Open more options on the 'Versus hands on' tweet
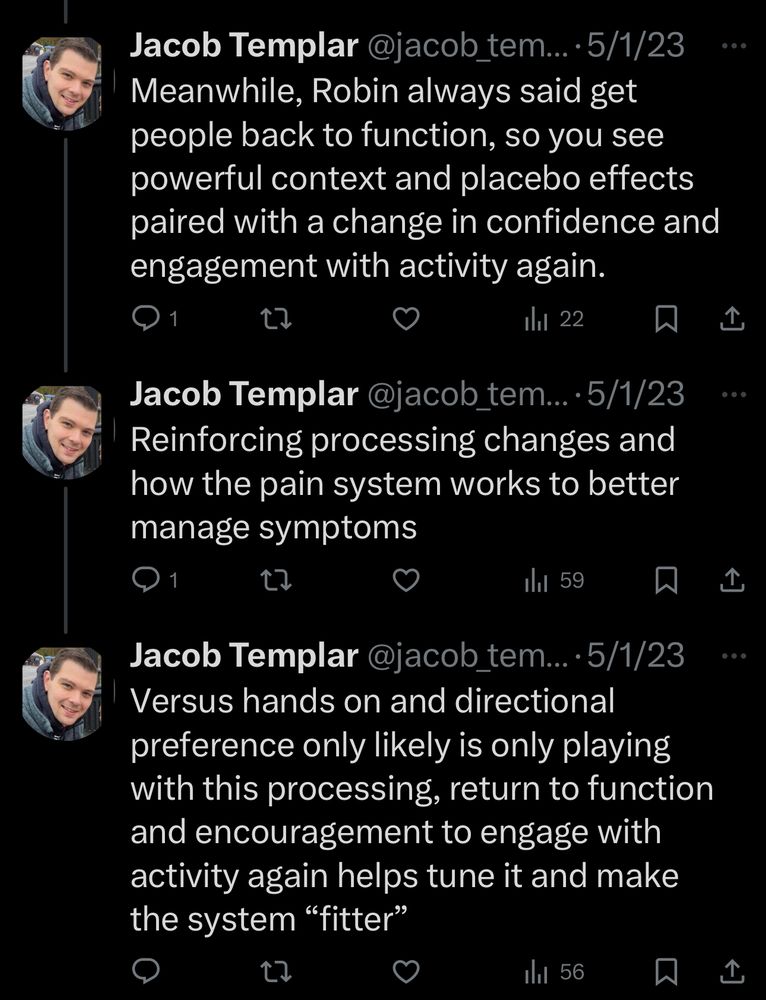 click(x=733, y=656)
